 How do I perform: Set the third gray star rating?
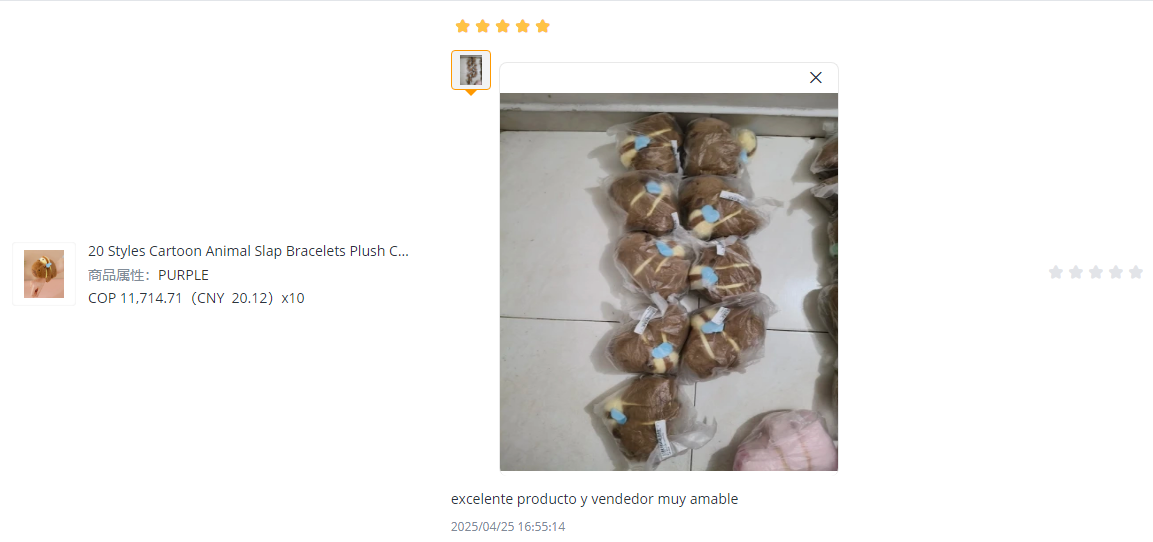(x=1096, y=272)
